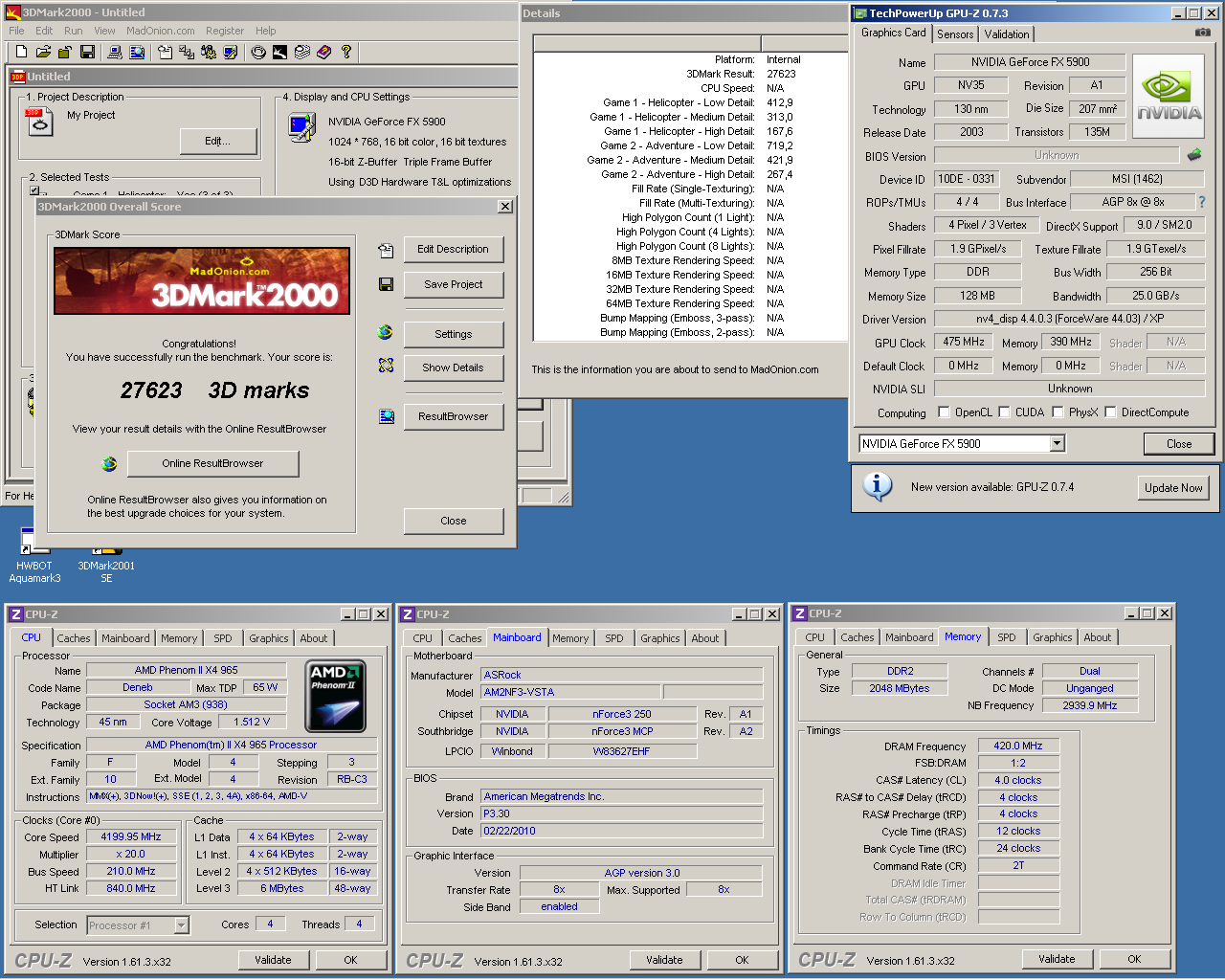1225x980 pixels.
Task: Click the blue info icon in GPU-Z update bar
Action: click(877, 486)
